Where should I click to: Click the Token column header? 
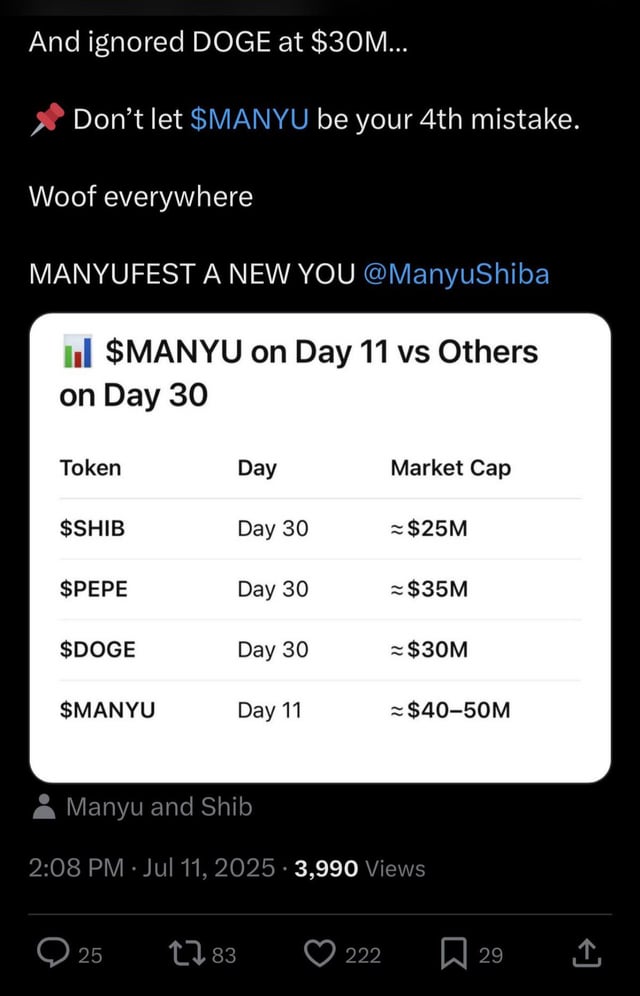[90, 468]
